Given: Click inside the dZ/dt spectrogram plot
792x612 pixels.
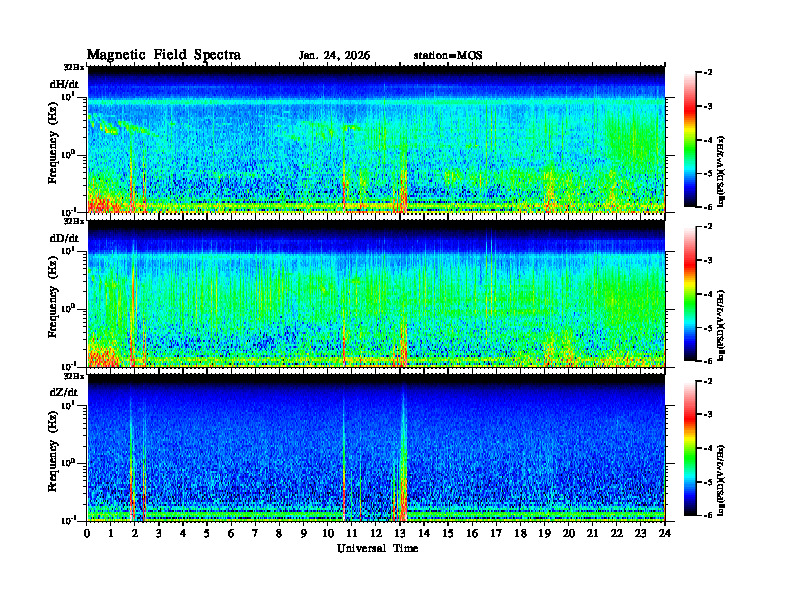Looking at the screenshot, I should click(376, 448).
